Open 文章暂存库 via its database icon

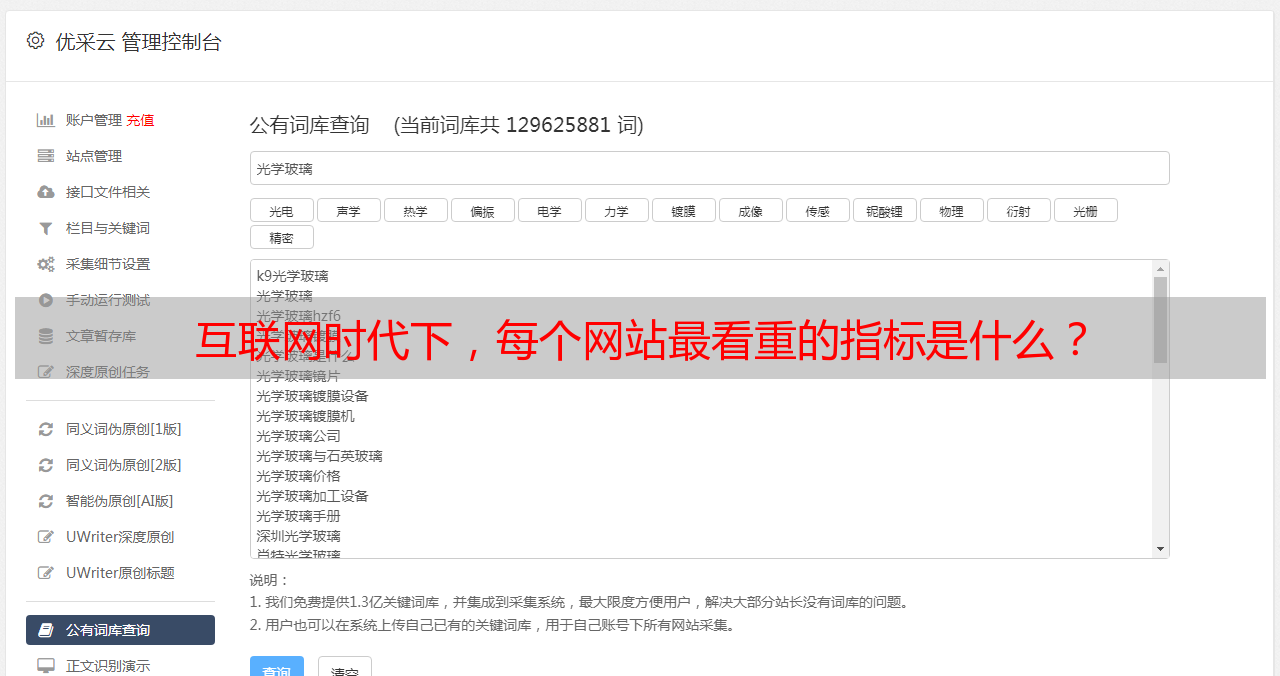click(46, 336)
